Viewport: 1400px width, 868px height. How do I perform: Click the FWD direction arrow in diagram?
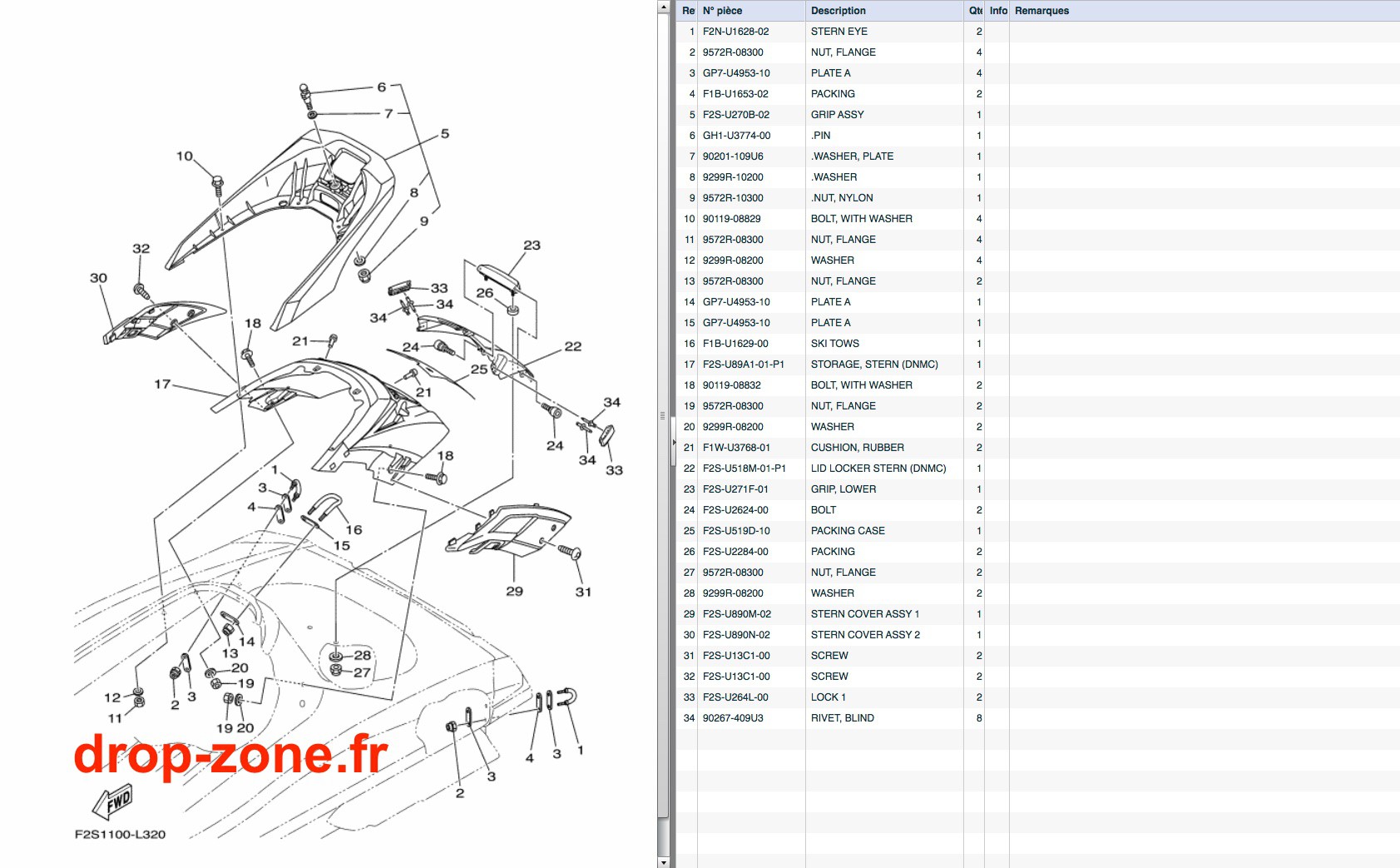[112, 802]
